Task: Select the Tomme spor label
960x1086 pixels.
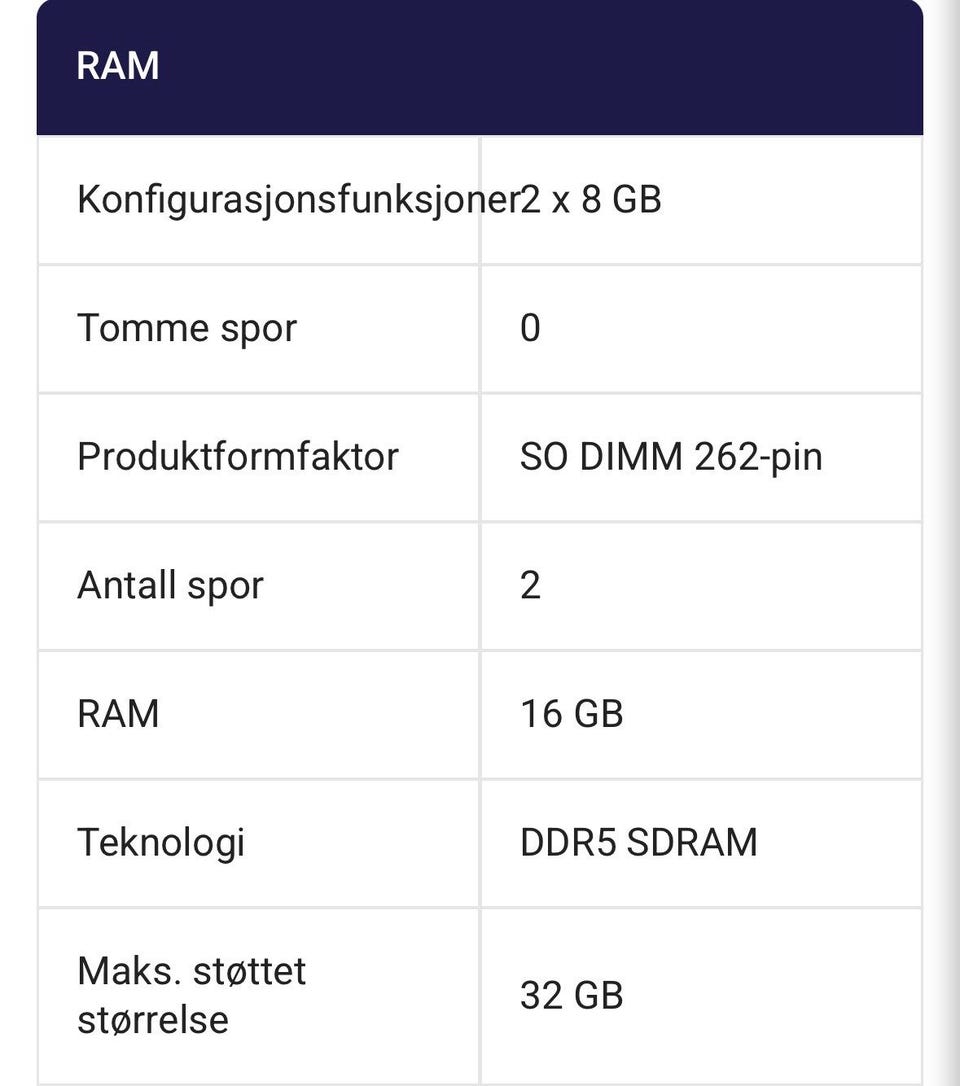Action: pyautogui.click(x=187, y=328)
